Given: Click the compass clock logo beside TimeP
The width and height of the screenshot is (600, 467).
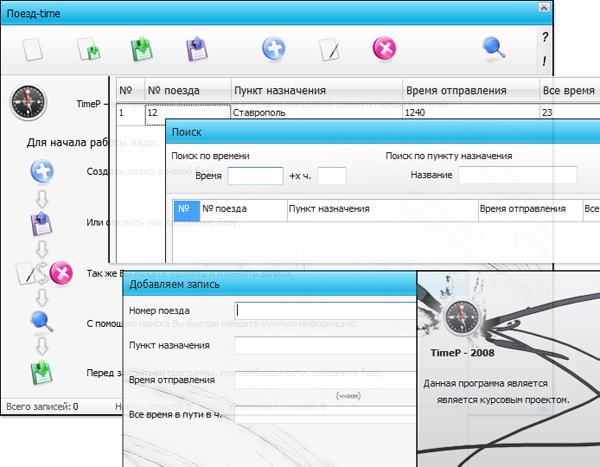Looking at the screenshot, I should click(x=28, y=103).
